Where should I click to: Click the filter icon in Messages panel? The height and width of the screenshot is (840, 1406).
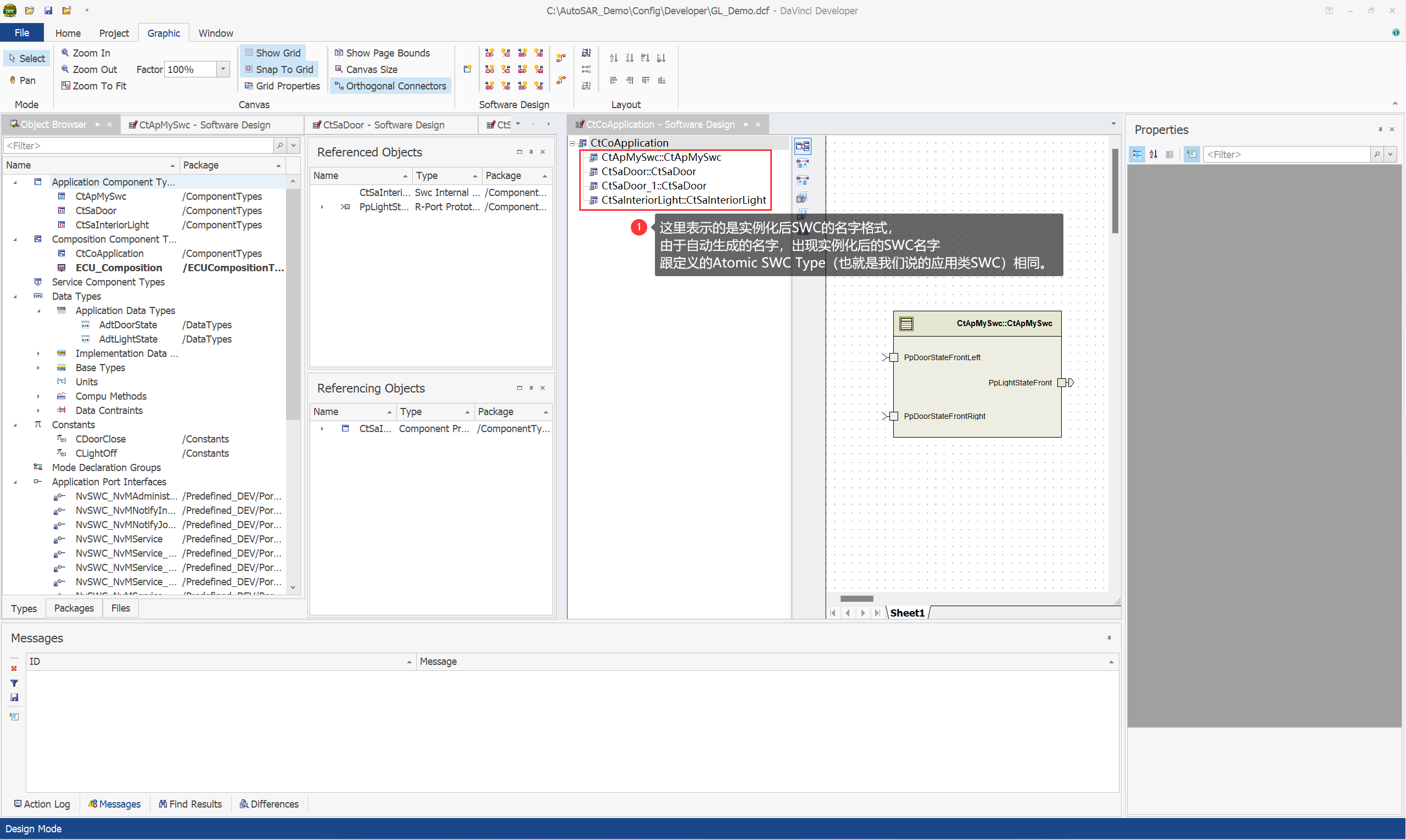pyautogui.click(x=14, y=683)
